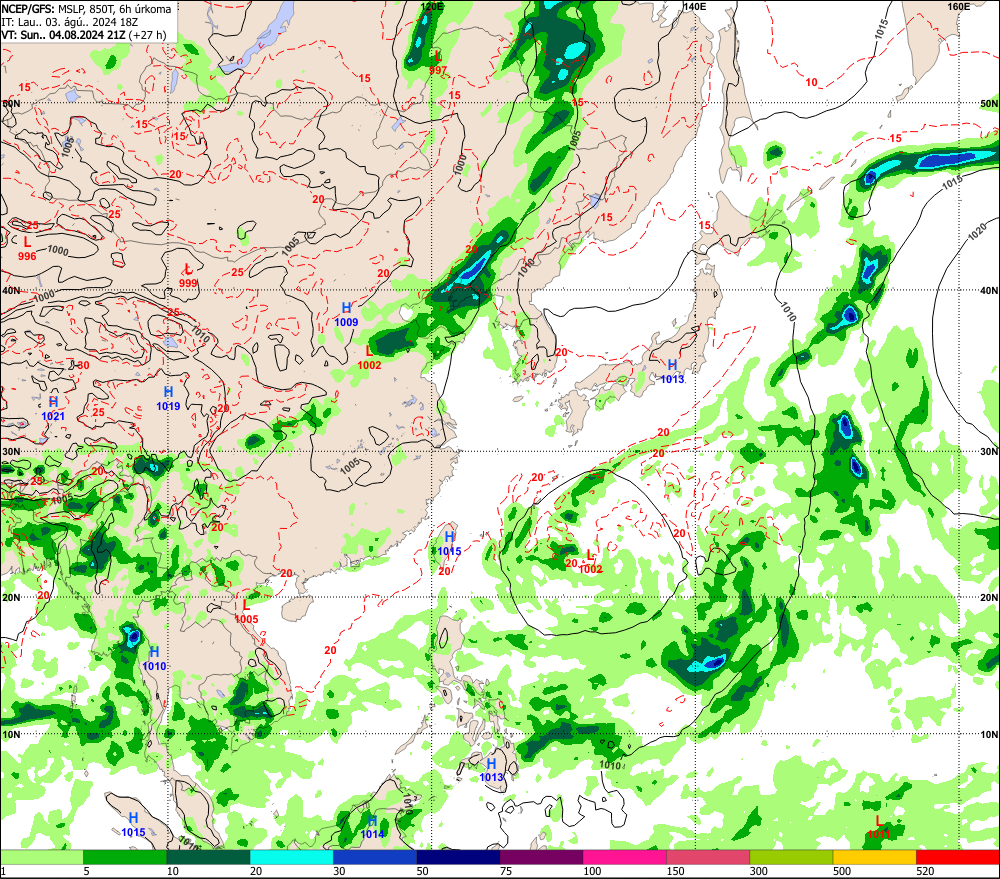Viewport: 1000px width, 879px height.
Task: Click the right-edge 10N latitude label
Action: (989, 735)
